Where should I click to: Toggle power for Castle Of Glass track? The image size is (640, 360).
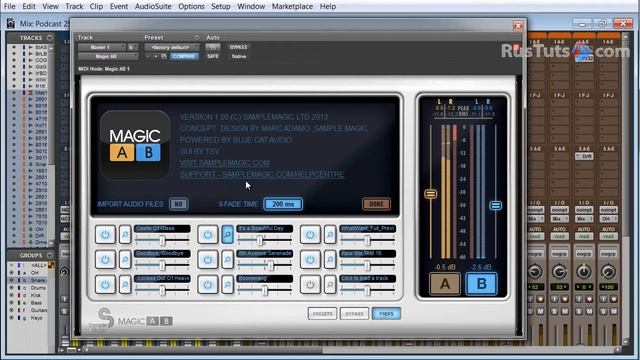(x=105, y=235)
